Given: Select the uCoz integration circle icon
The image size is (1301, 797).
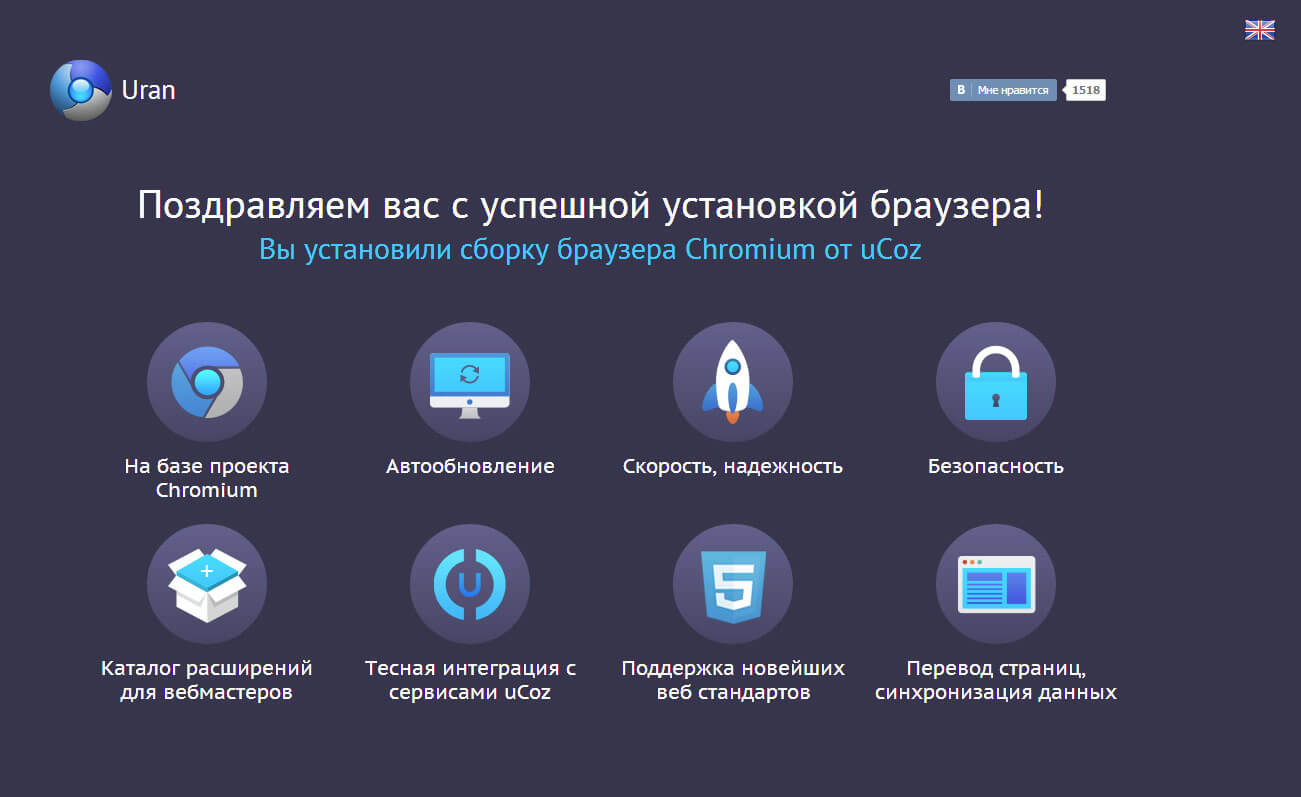Looking at the screenshot, I should (470, 584).
